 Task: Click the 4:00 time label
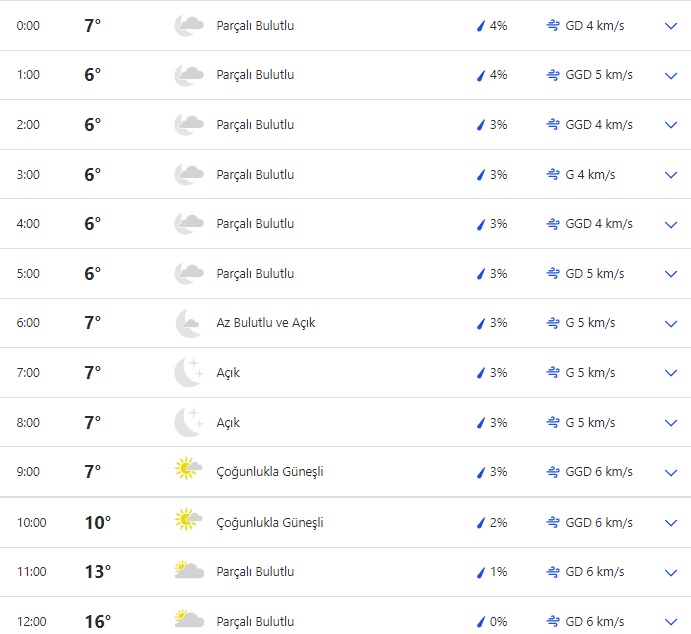point(29,224)
